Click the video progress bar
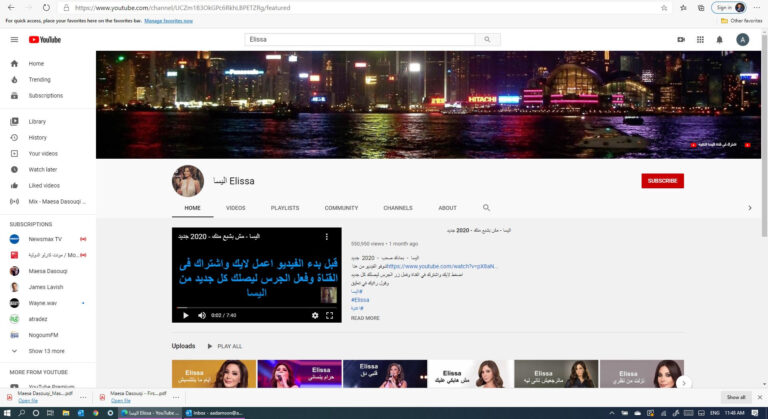The height and width of the screenshot is (419, 768). [x=257, y=308]
